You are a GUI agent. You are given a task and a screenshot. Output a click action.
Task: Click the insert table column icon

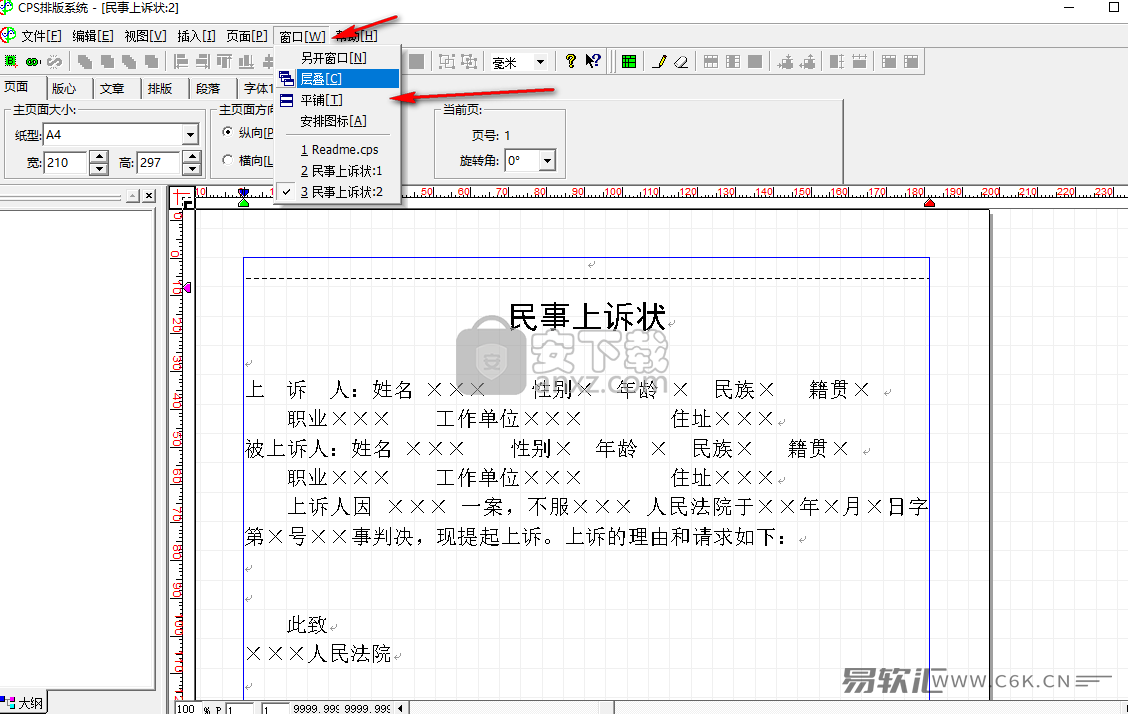click(x=733, y=62)
